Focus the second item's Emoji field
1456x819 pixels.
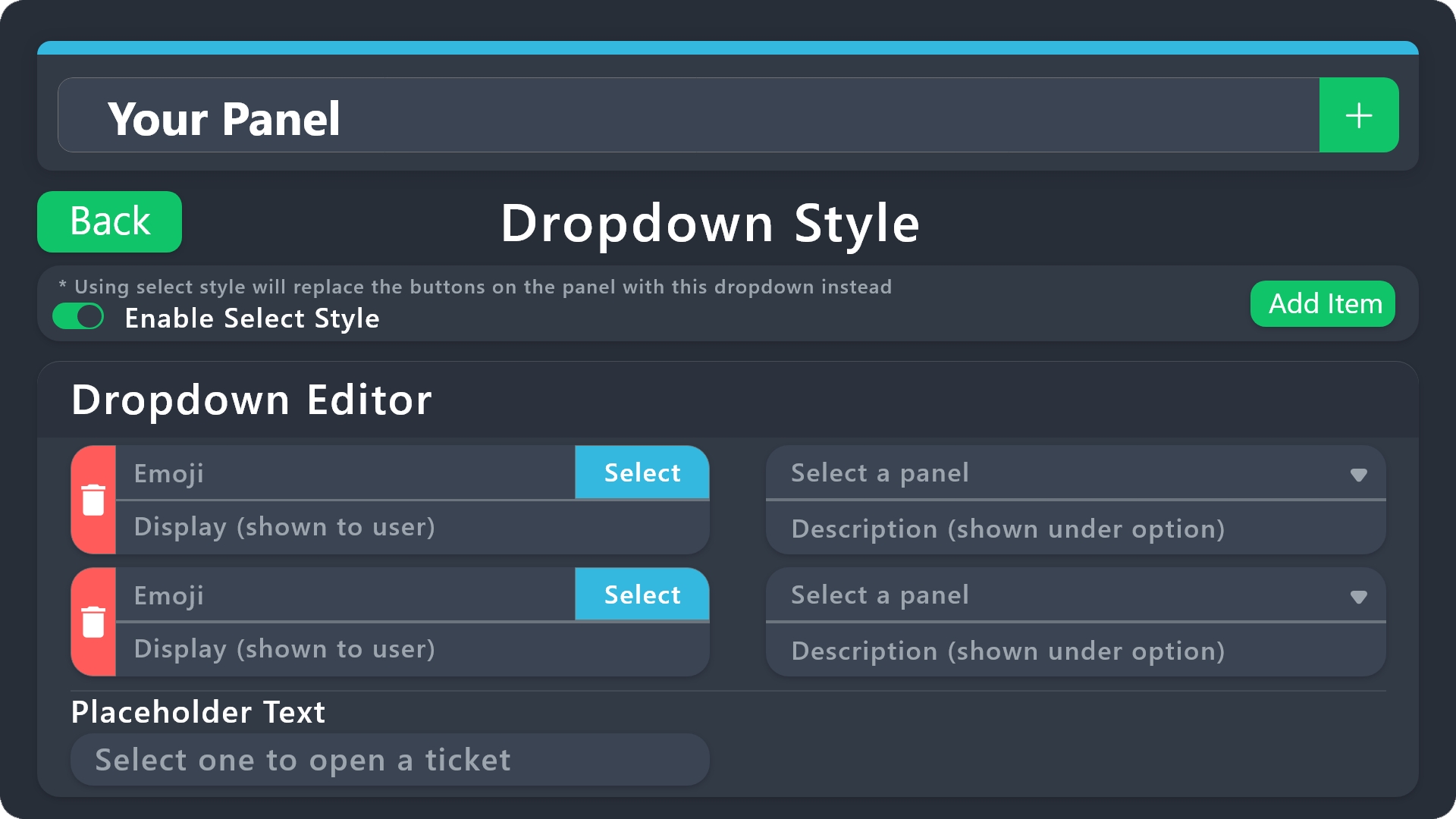pyautogui.click(x=346, y=595)
